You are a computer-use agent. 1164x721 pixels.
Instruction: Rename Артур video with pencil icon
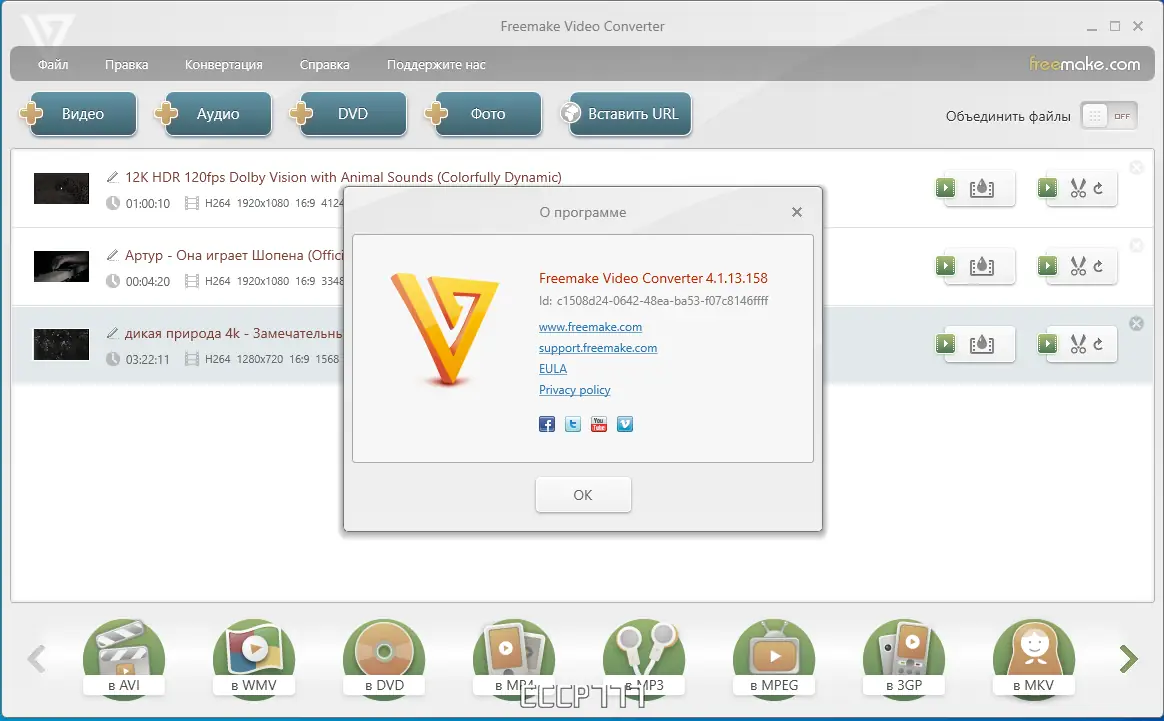(113, 255)
